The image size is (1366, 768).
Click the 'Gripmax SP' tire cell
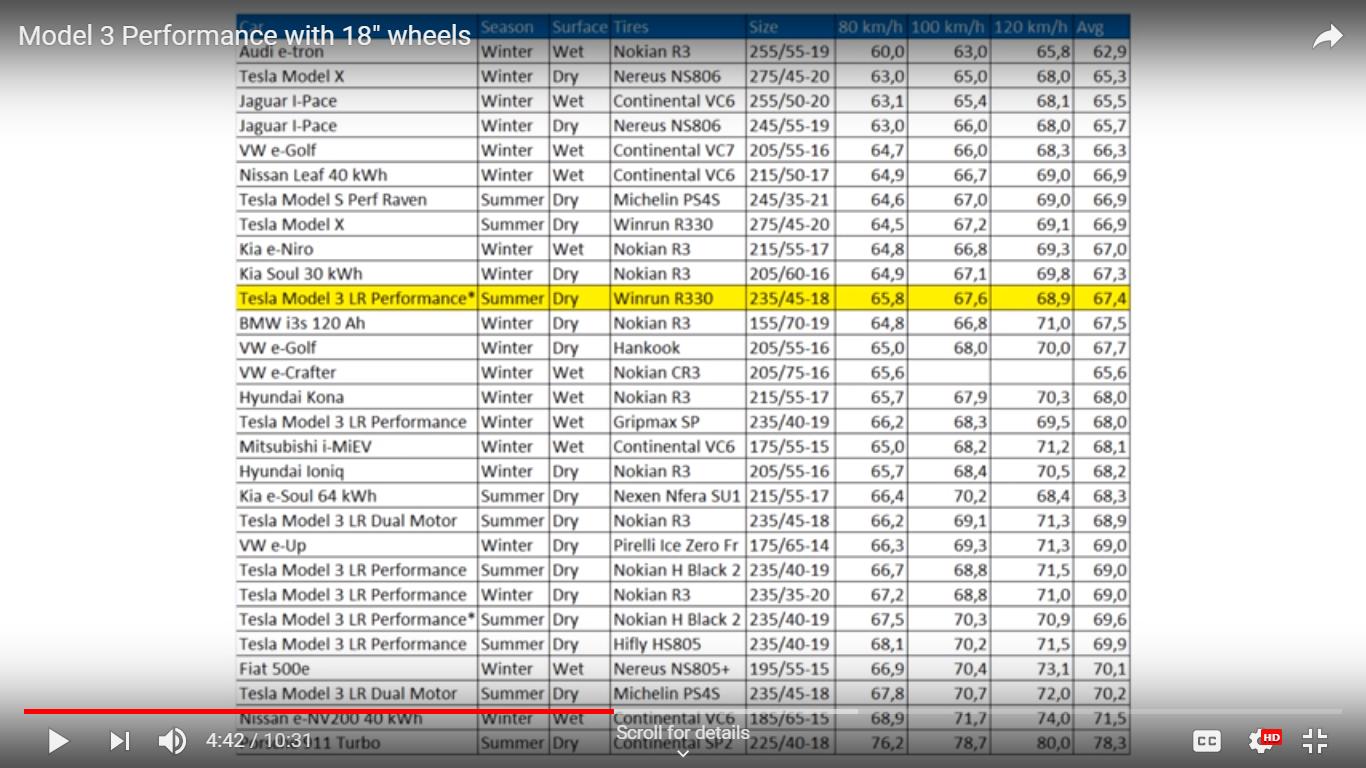click(678, 422)
